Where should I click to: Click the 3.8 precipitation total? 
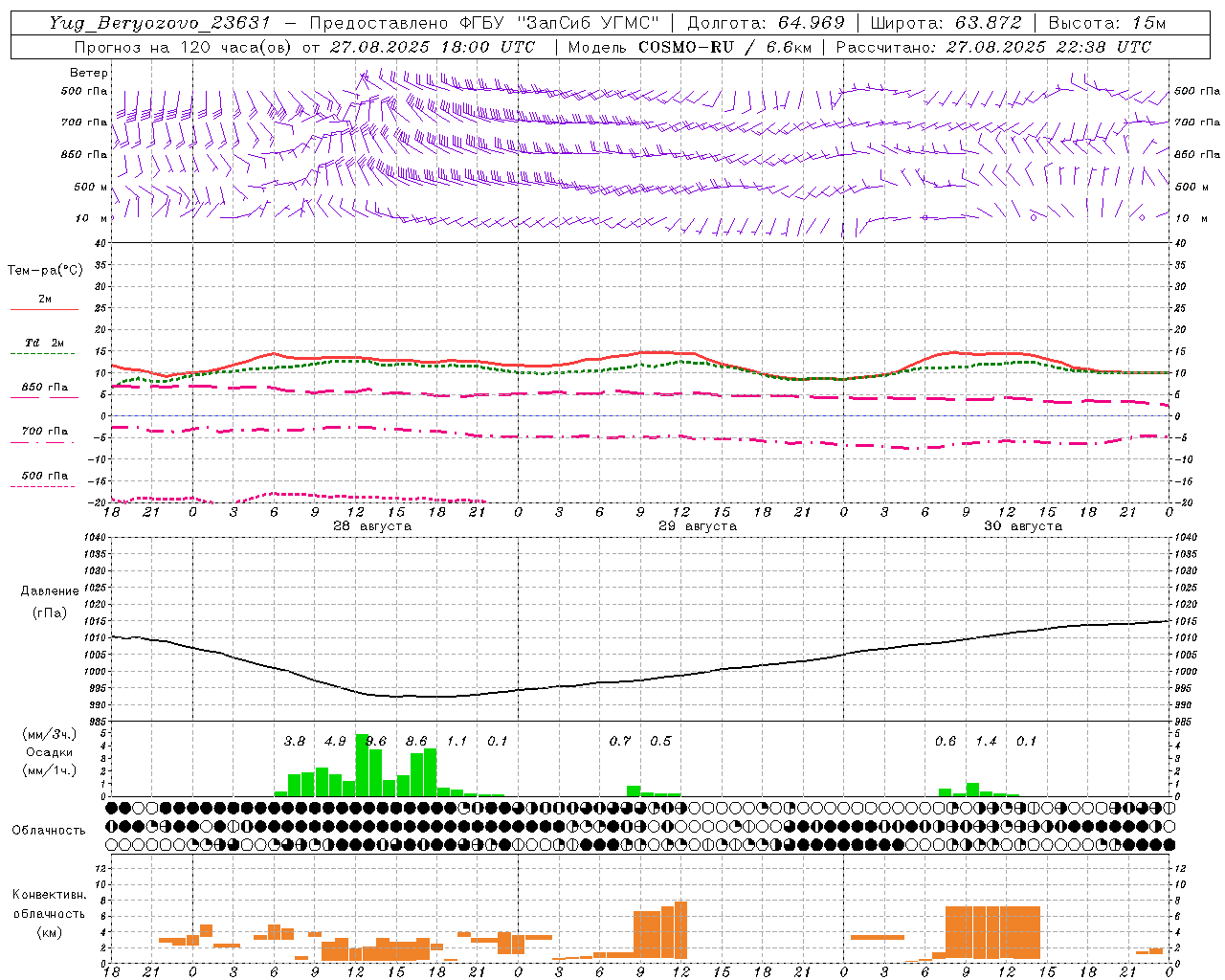(x=295, y=741)
